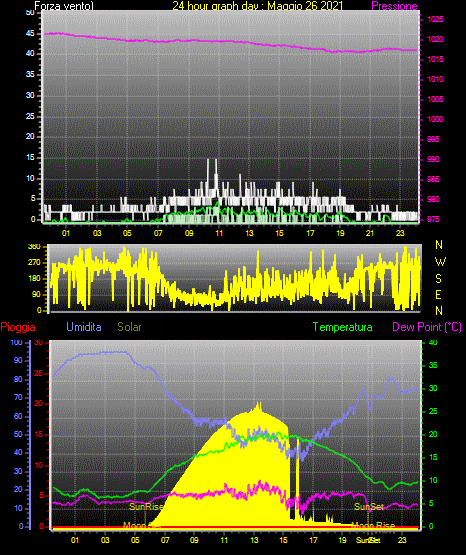Click the '45' wind speed axis value

pos(30,34)
